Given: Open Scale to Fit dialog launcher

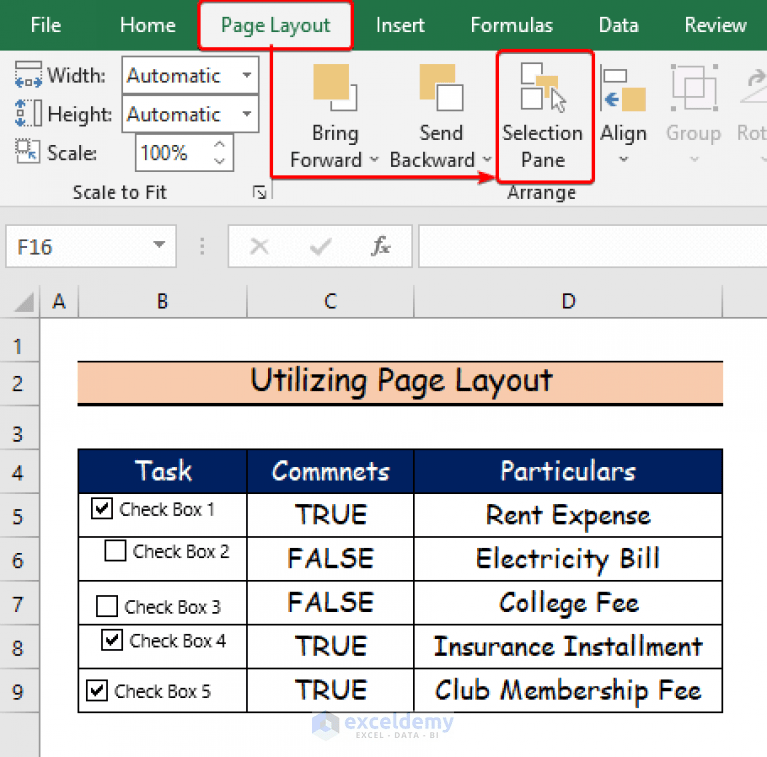Looking at the screenshot, I should [260, 192].
